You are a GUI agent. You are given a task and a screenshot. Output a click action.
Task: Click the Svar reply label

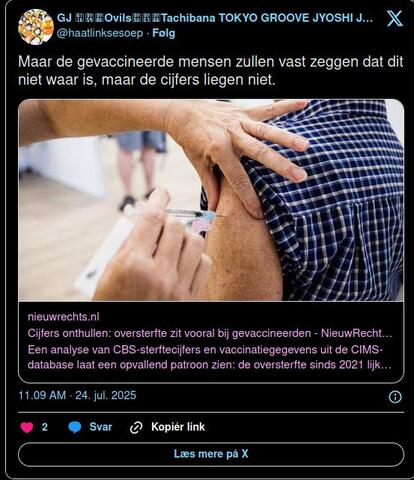(101, 427)
